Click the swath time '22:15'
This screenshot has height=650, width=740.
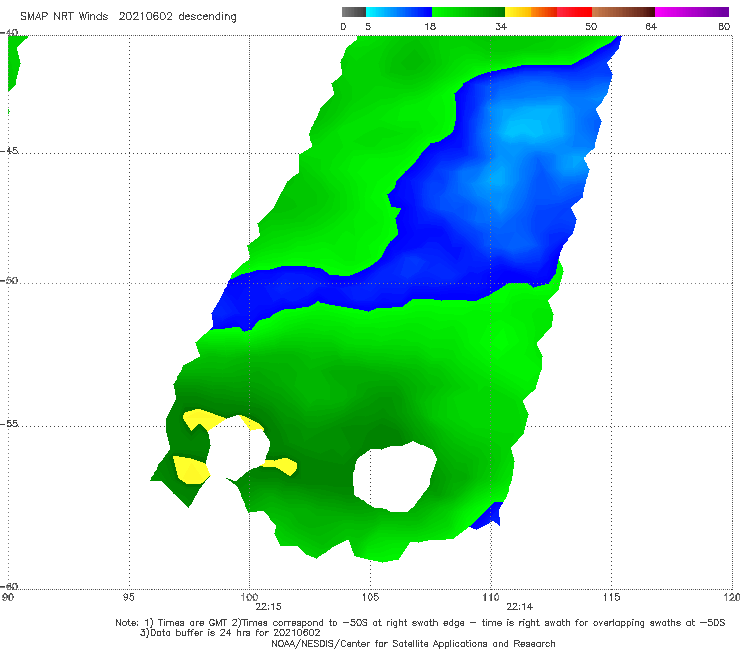[269, 607]
